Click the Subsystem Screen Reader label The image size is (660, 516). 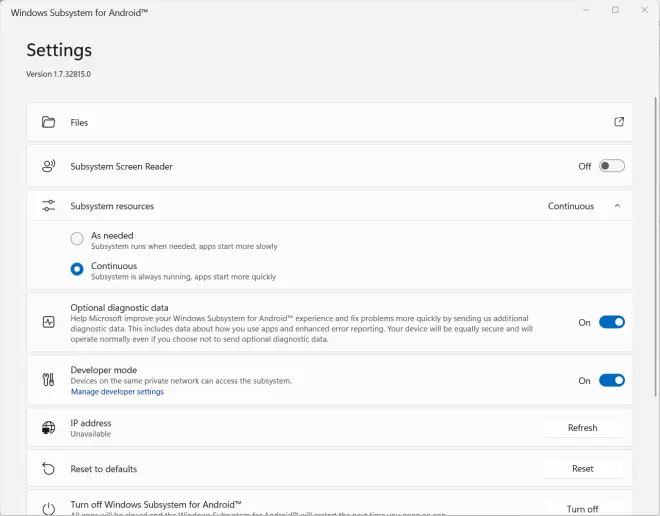pos(121,167)
